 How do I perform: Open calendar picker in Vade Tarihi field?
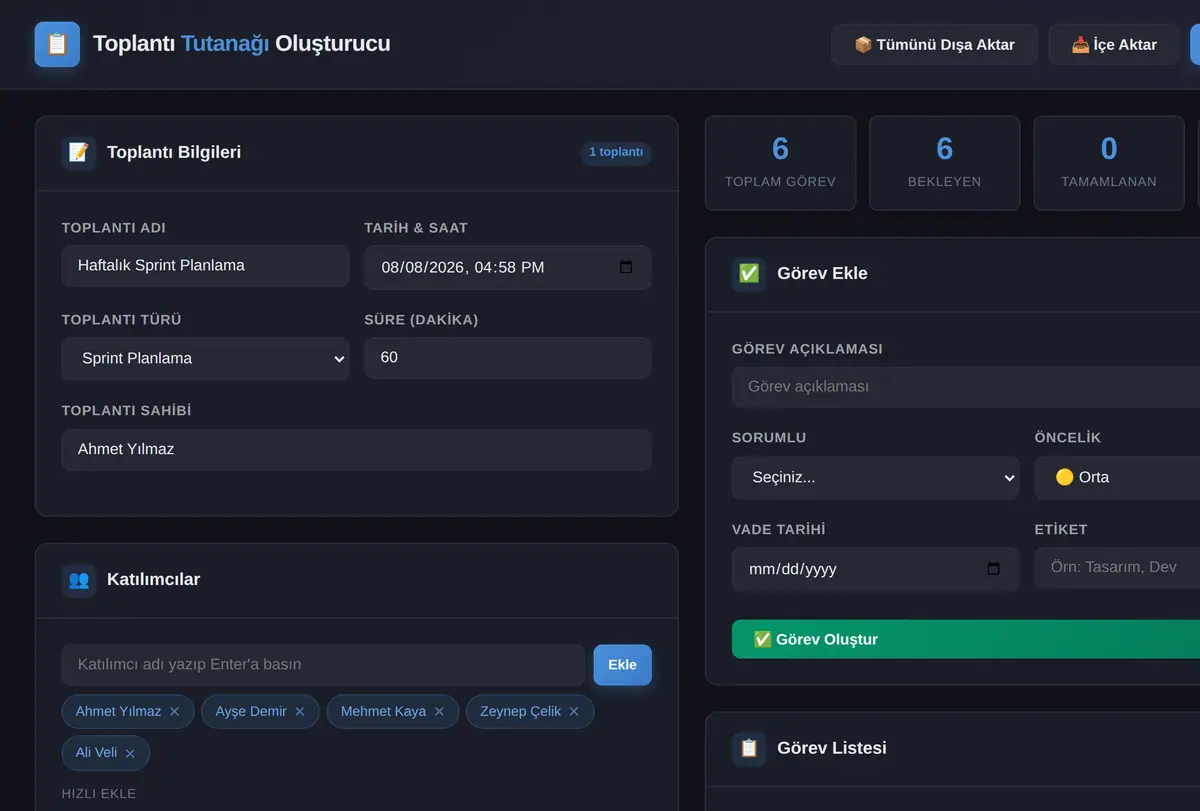coord(993,569)
